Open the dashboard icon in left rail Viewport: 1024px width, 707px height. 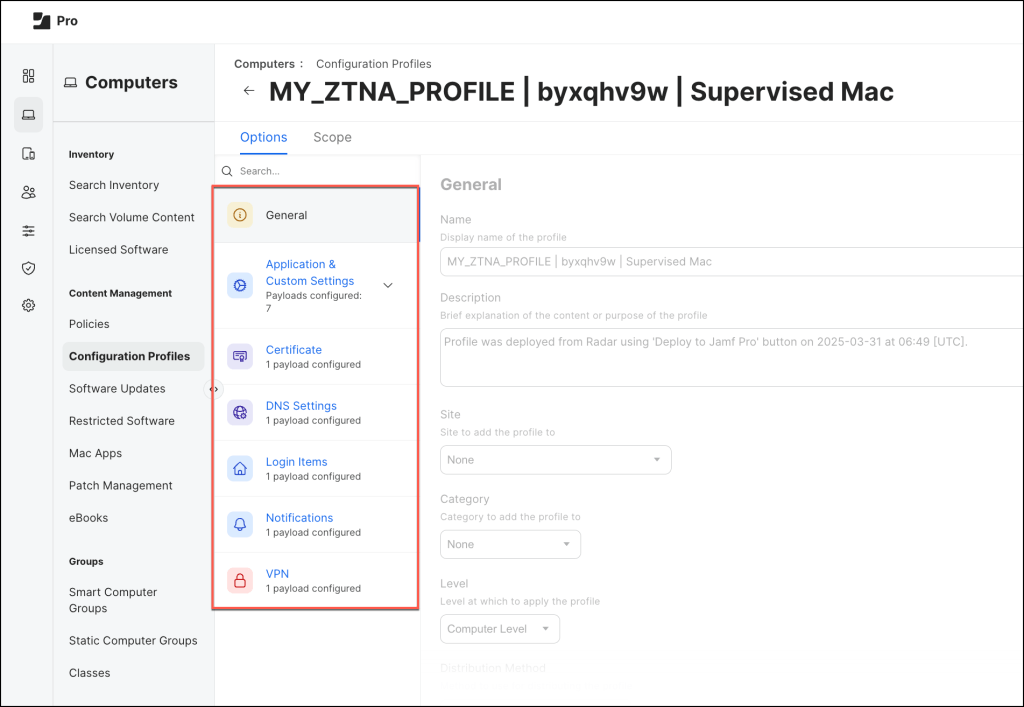point(28,76)
